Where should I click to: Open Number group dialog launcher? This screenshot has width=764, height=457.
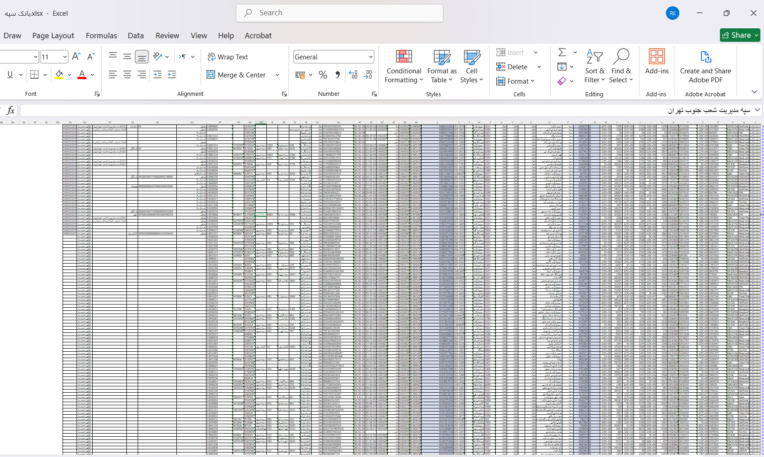tap(374, 94)
